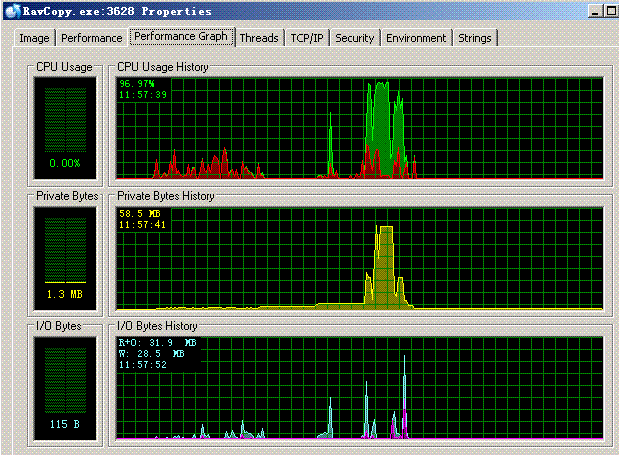Switch to the Environment tab
This screenshot has height=455, width=619.
click(416, 38)
